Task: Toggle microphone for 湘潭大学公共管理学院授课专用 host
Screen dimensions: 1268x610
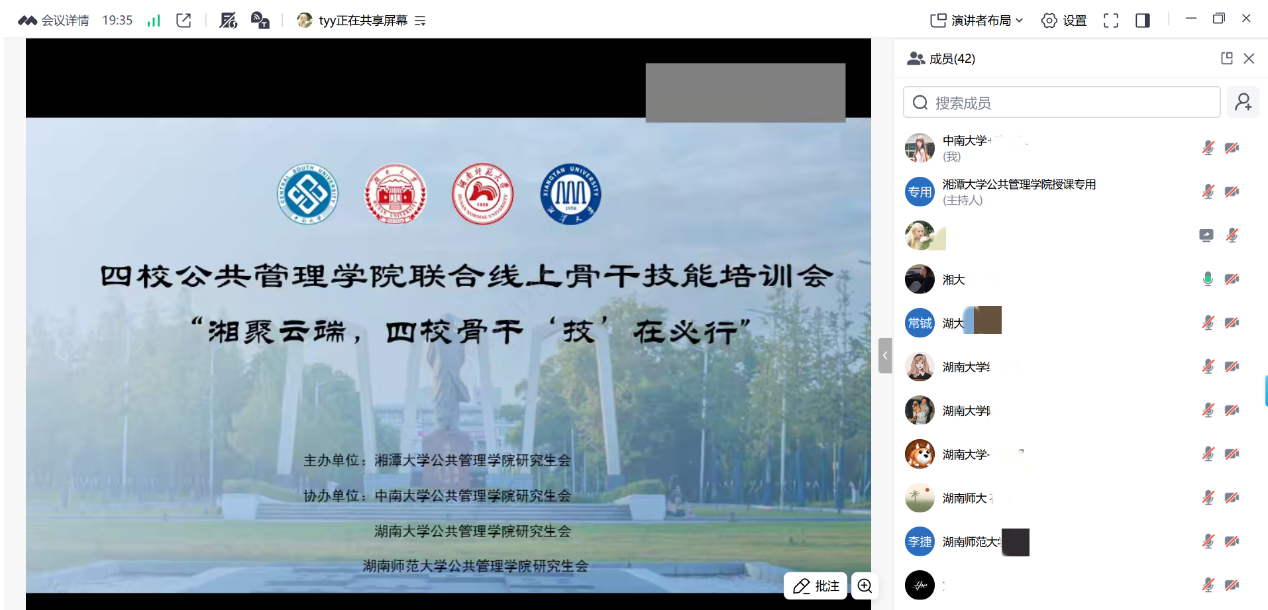Action: click(x=1208, y=192)
